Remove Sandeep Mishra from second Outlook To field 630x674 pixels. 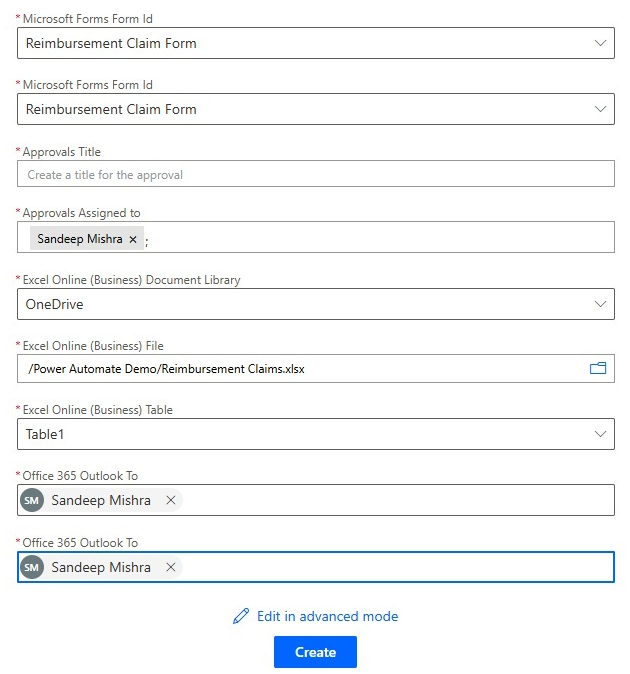click(x=171, y=567)
